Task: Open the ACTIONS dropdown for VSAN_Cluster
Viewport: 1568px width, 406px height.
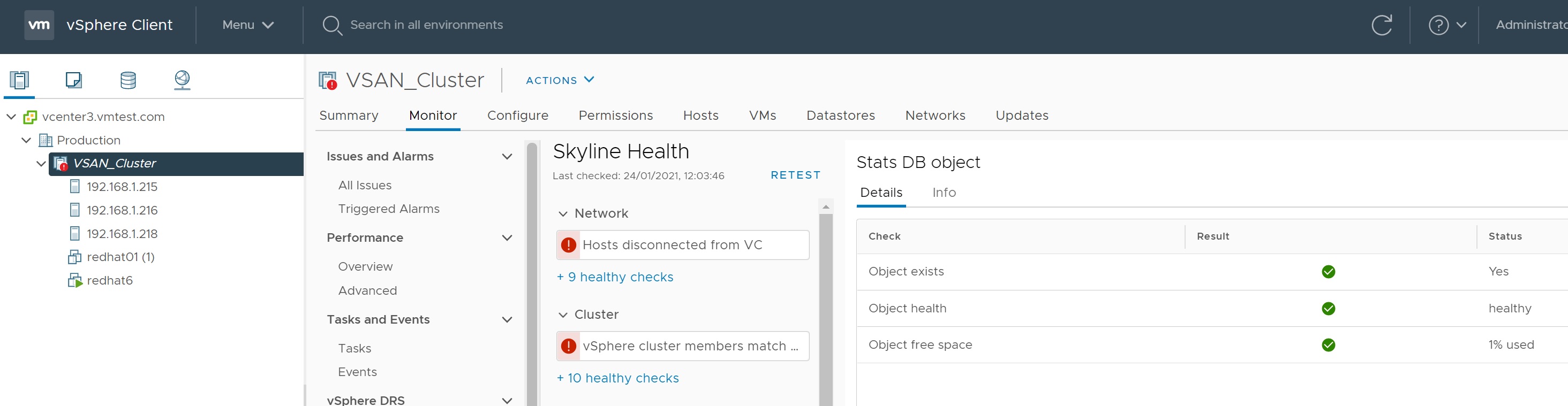Action: (560, 80)
